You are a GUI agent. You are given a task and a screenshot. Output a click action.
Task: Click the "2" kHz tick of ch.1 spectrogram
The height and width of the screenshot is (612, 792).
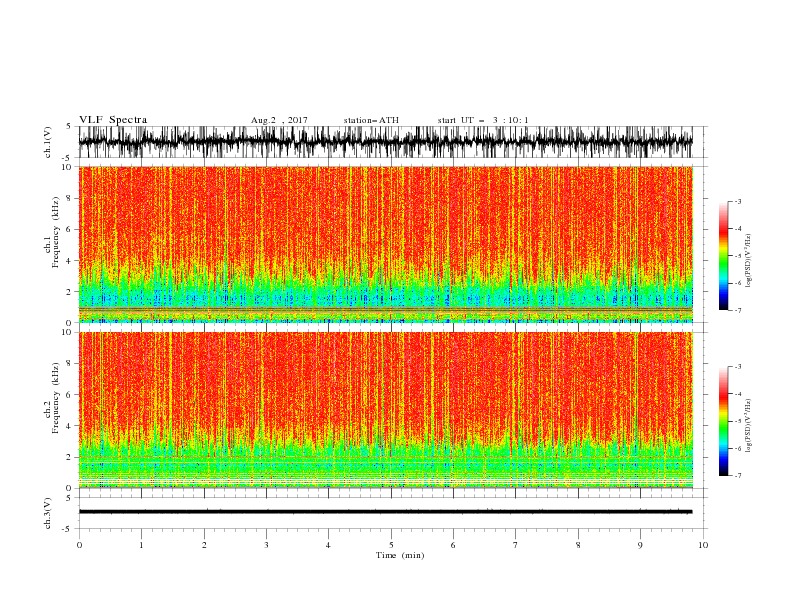click(x=69, y=292)
